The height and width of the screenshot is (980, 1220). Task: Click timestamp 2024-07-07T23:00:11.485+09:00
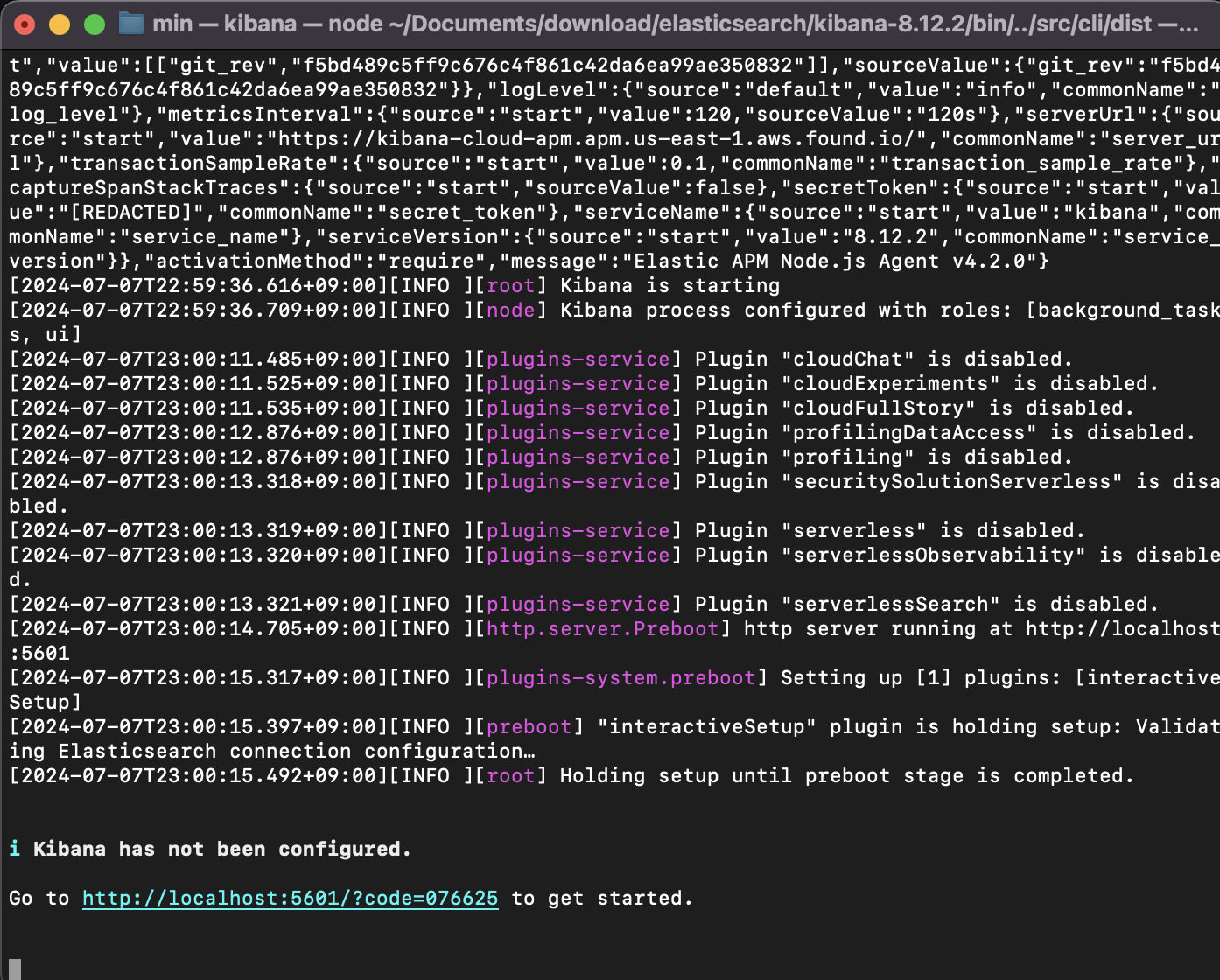pos(198,360)
